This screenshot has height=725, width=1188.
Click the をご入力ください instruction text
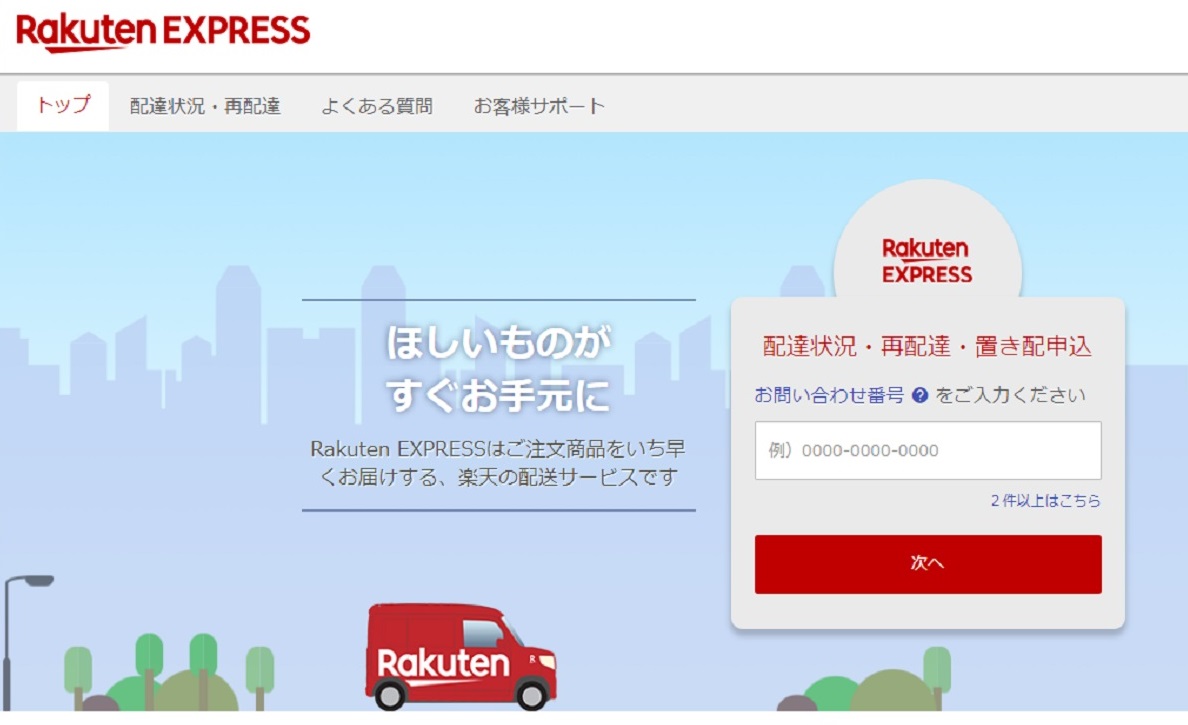click(x=1010, y=395)
